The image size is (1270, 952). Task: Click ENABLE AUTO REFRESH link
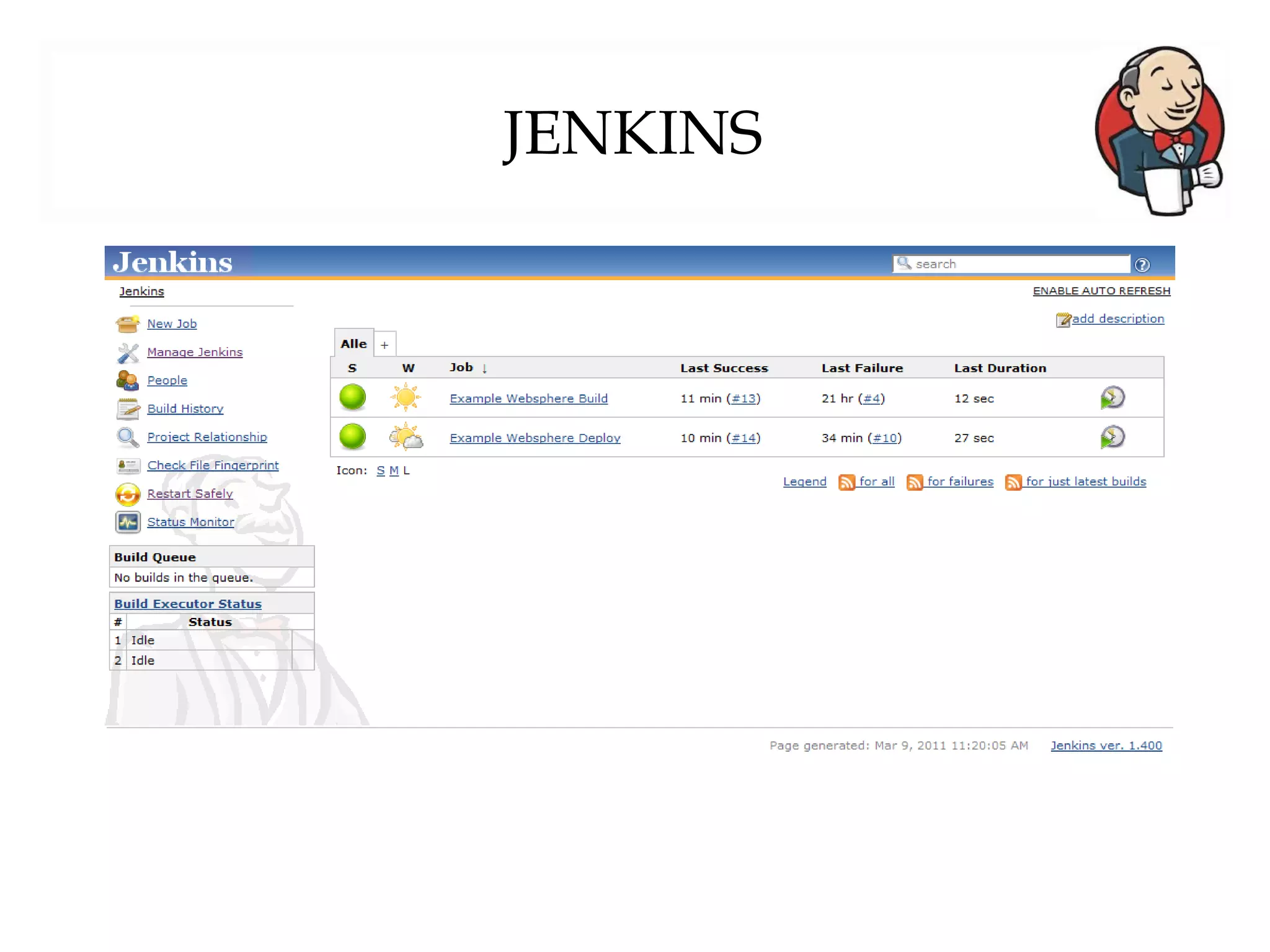[x=1101, y=291]
